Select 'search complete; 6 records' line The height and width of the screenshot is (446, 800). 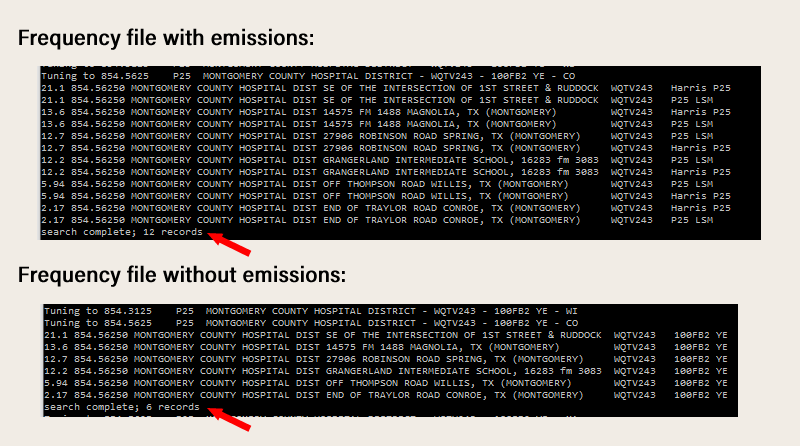[122, 407]
